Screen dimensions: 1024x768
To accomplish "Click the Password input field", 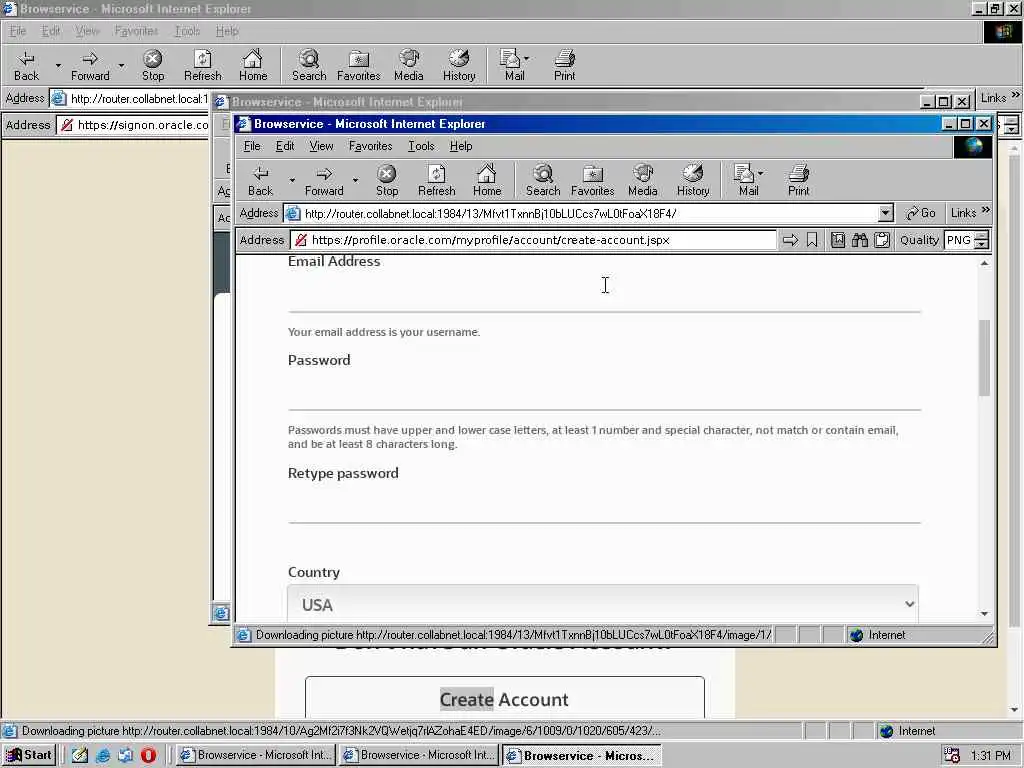I will pos(604,391).
